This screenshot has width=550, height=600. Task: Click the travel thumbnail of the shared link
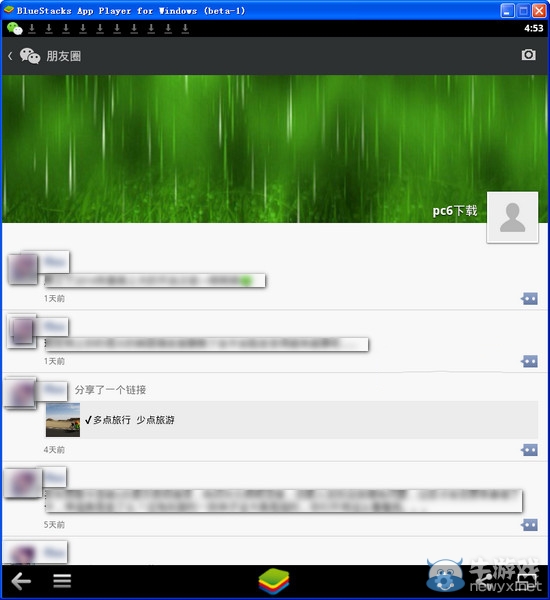tap(63, 420)
